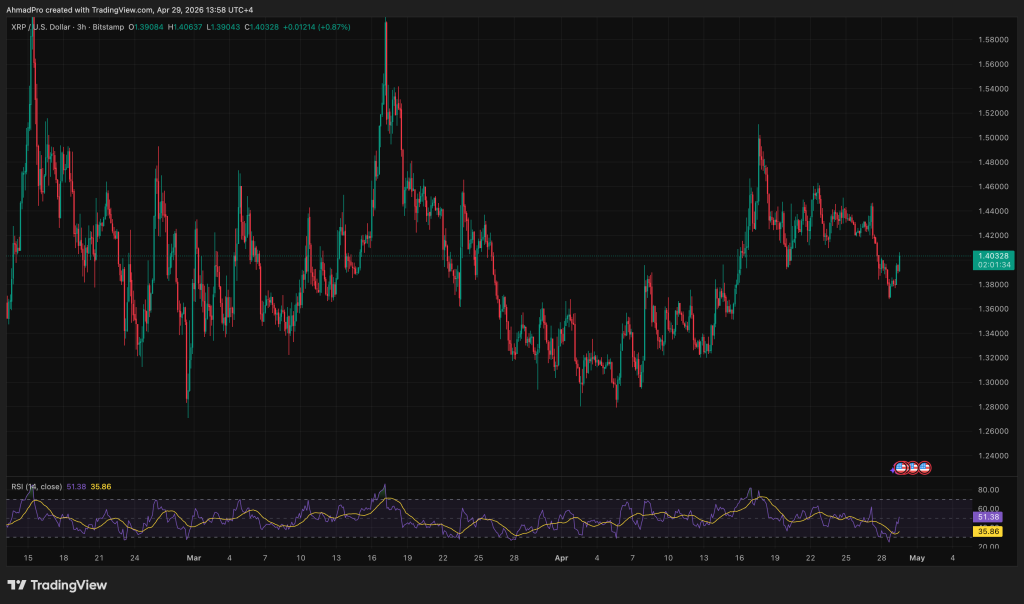Click the Apr label on the time axis
This screenshot has width=1024, height=604.
click(561, 557)
